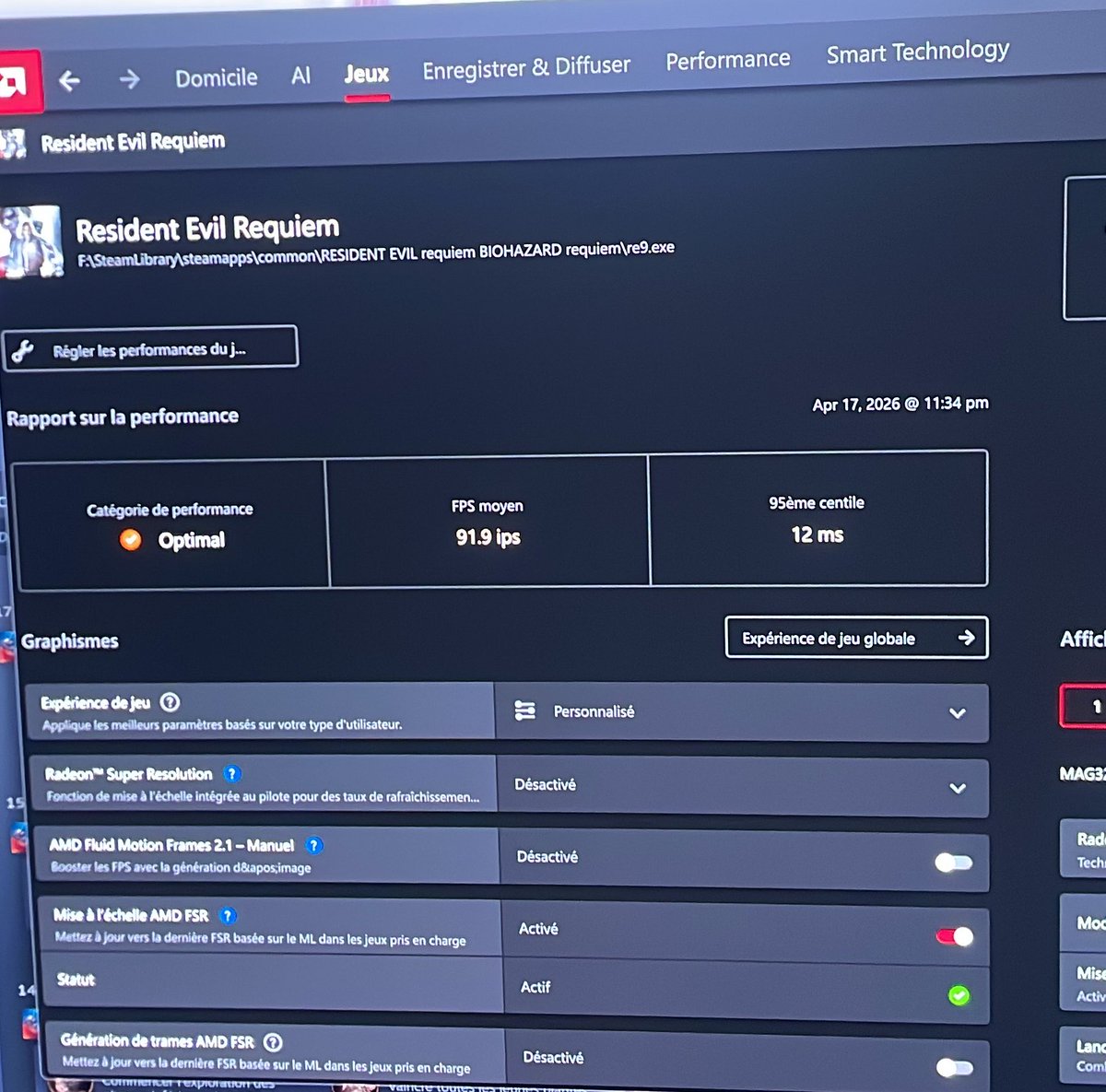
Task: Open Expérience de jeu globale
Action: [857, 638]
